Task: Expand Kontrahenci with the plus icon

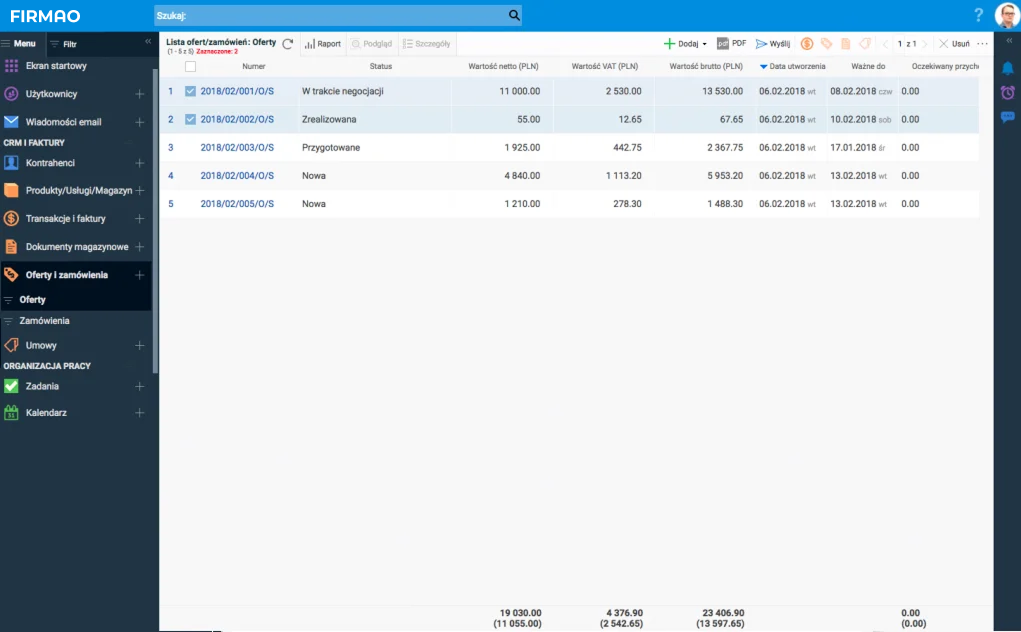Action: tap(139, 163)
